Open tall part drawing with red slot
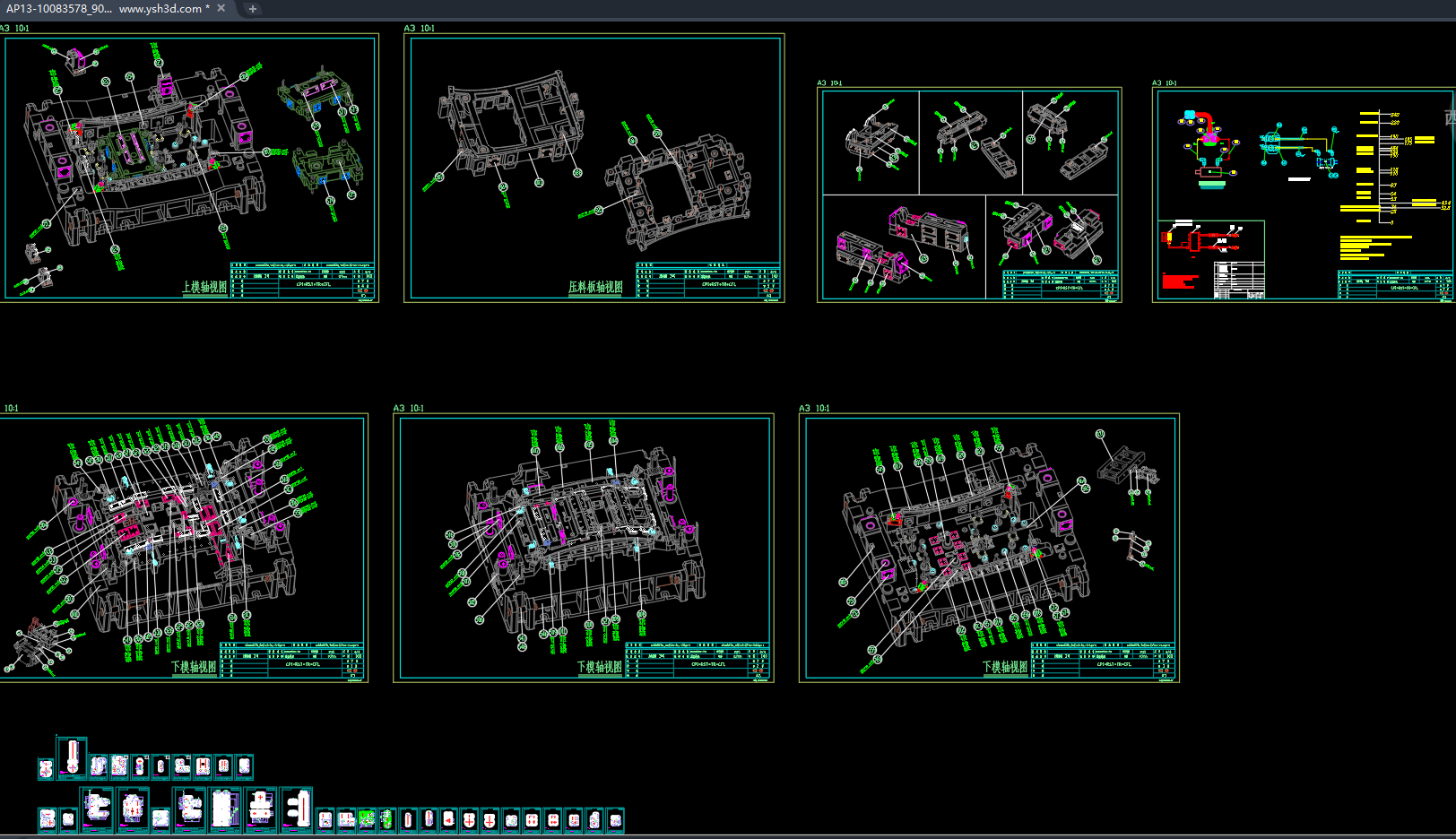 (x=73, y=757)
